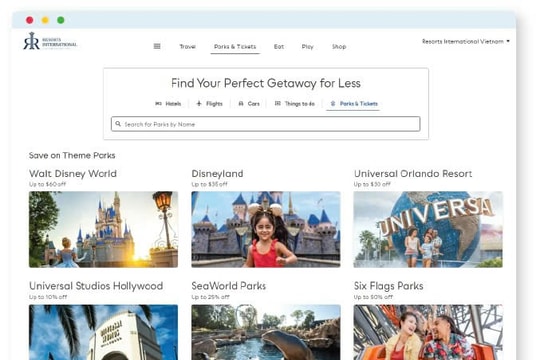Switch to the Hotels search tab

coord(168,103)
